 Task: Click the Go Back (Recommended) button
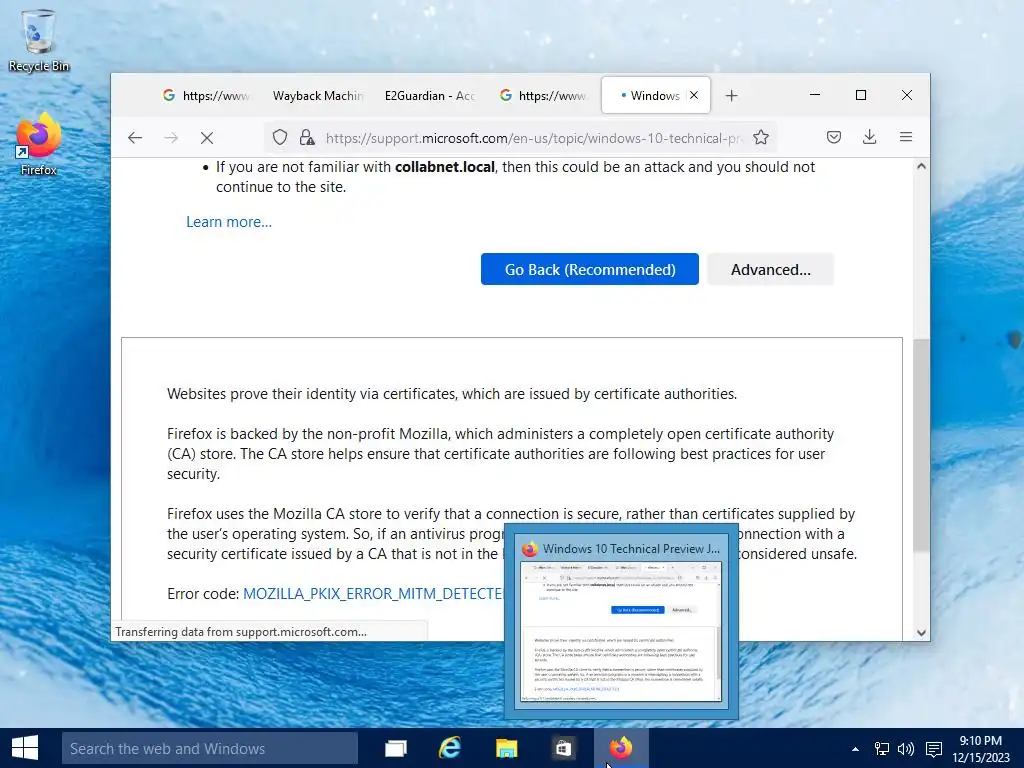(590, 269)
